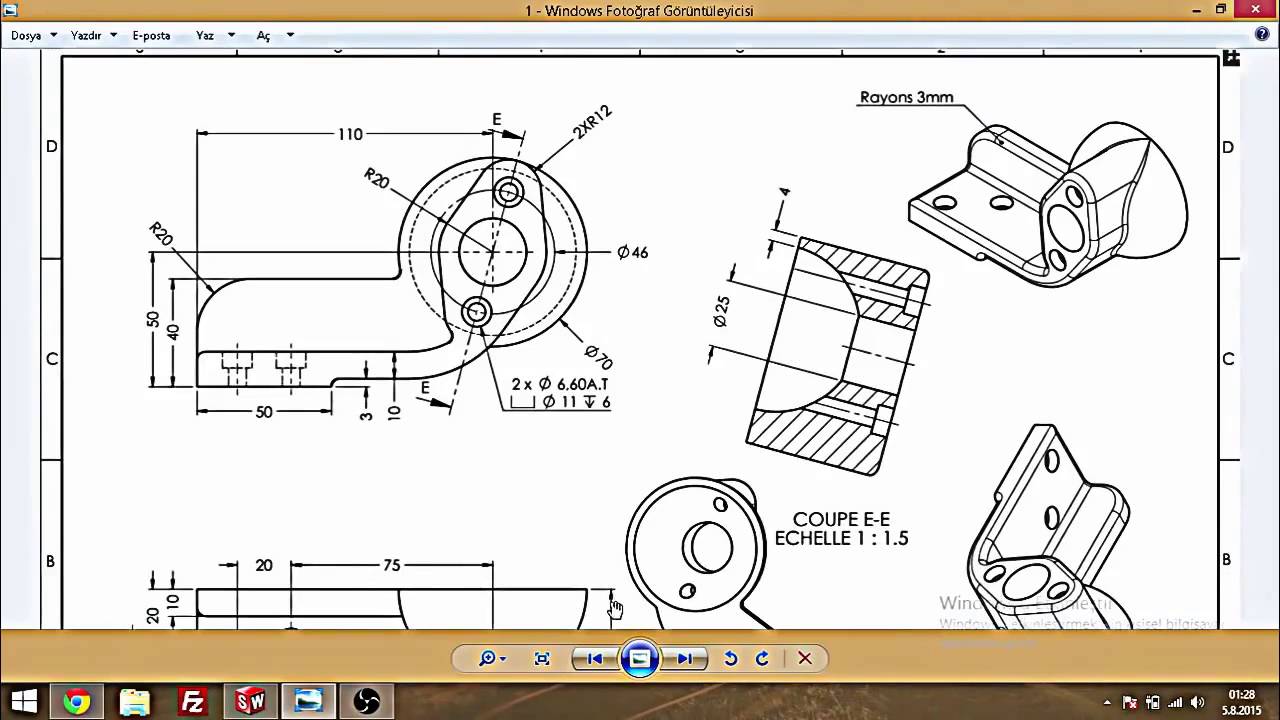
Task: Rotate the image counterclockwise
Action: tap(731, 658)
